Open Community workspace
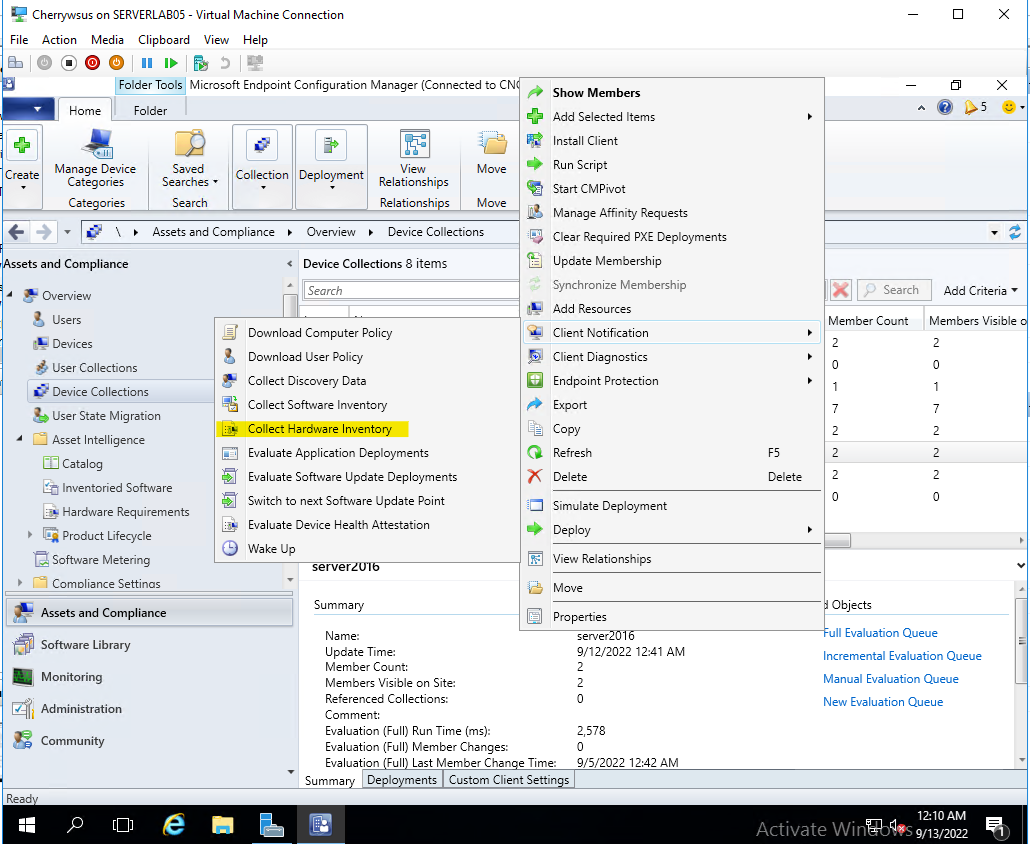The height and width of the screenshot is (844, 1030). coord(72,741)
